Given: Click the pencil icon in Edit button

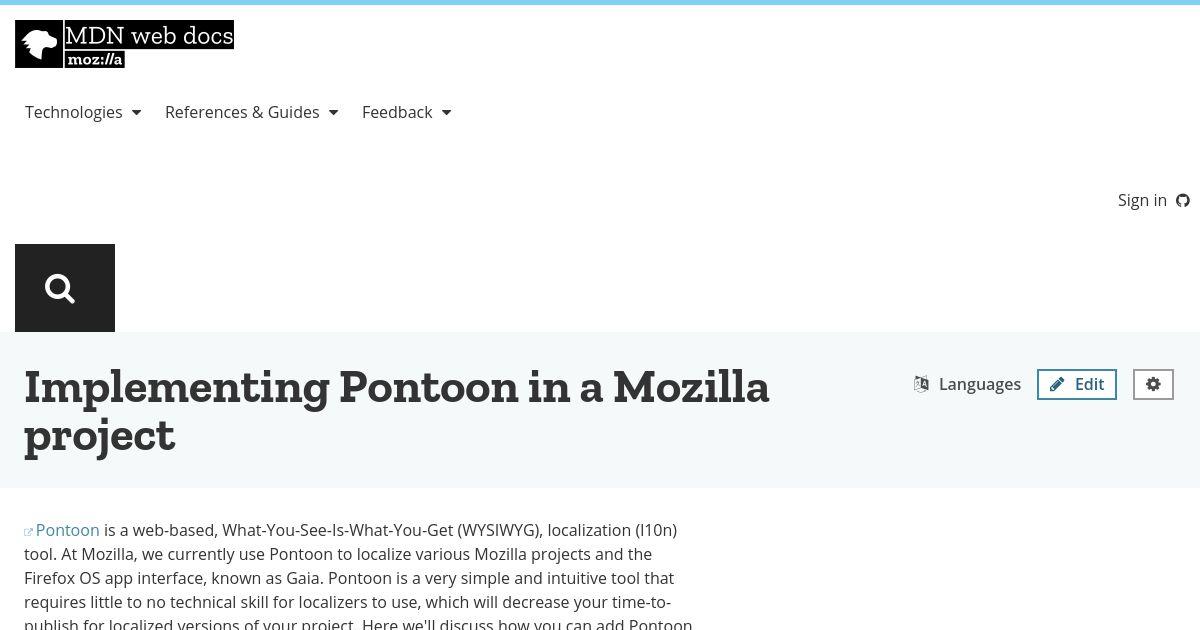Looking at the screenshot, I should (x=1057, y=384).
